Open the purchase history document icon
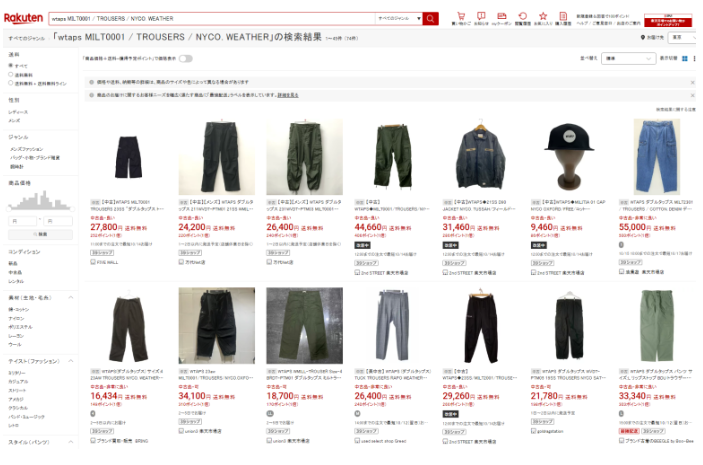Viewport: 703px width, 465px height. tap(563, 17)
